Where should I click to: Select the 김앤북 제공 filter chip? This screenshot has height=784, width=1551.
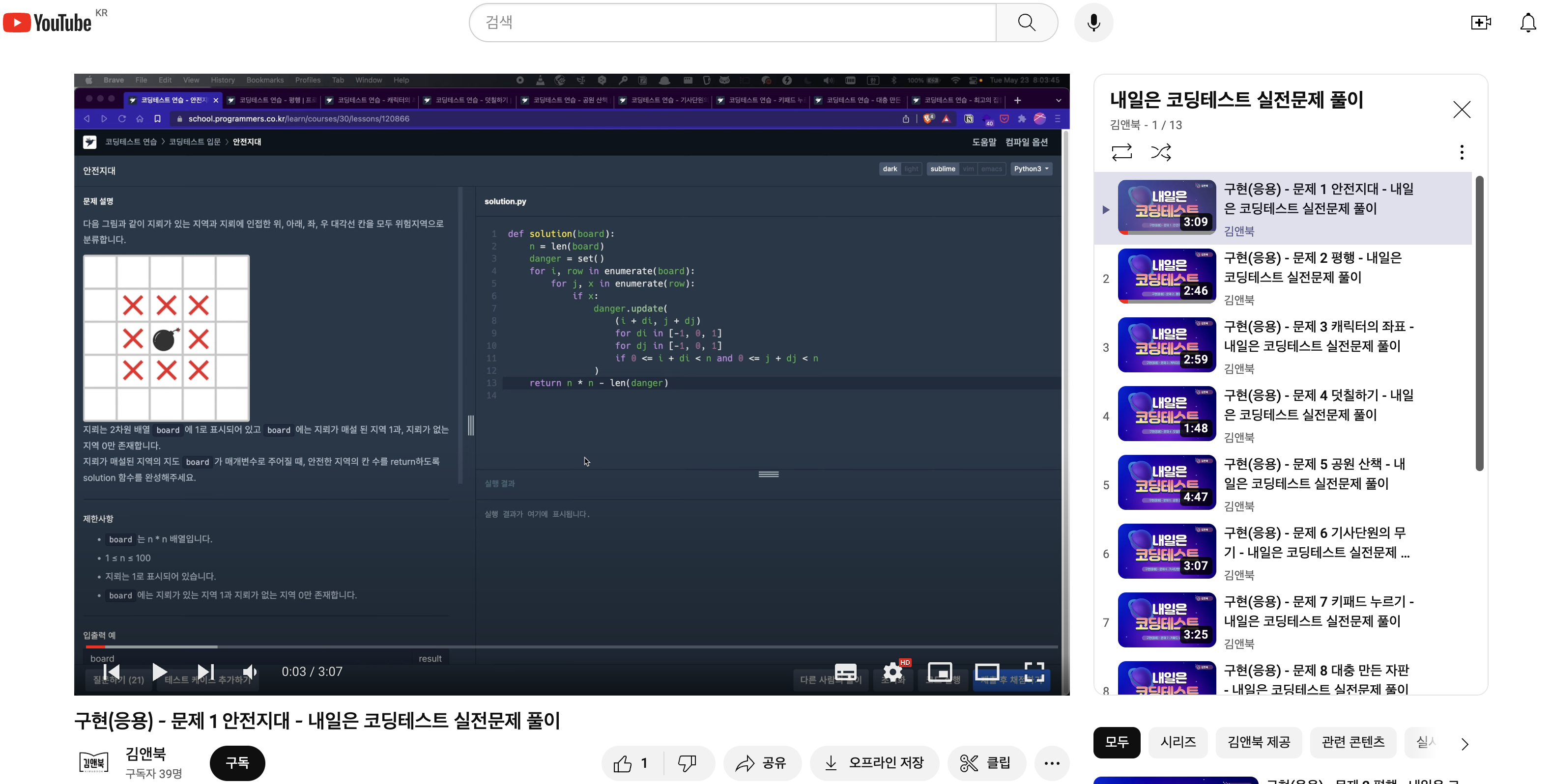pyautogui.click(x=1259, y=742)
